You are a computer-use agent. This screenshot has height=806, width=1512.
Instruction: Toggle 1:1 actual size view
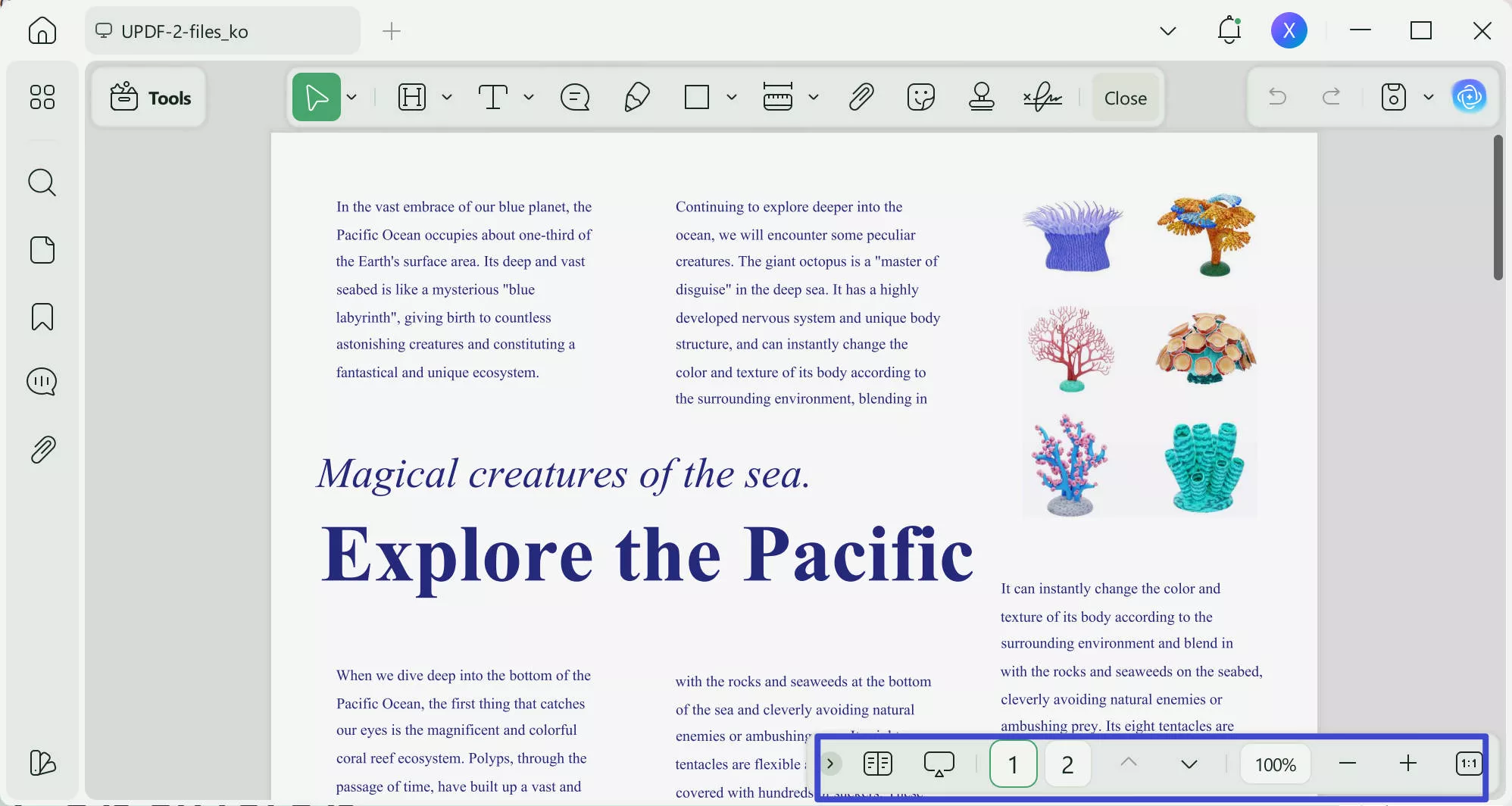tap(1469, 764)
